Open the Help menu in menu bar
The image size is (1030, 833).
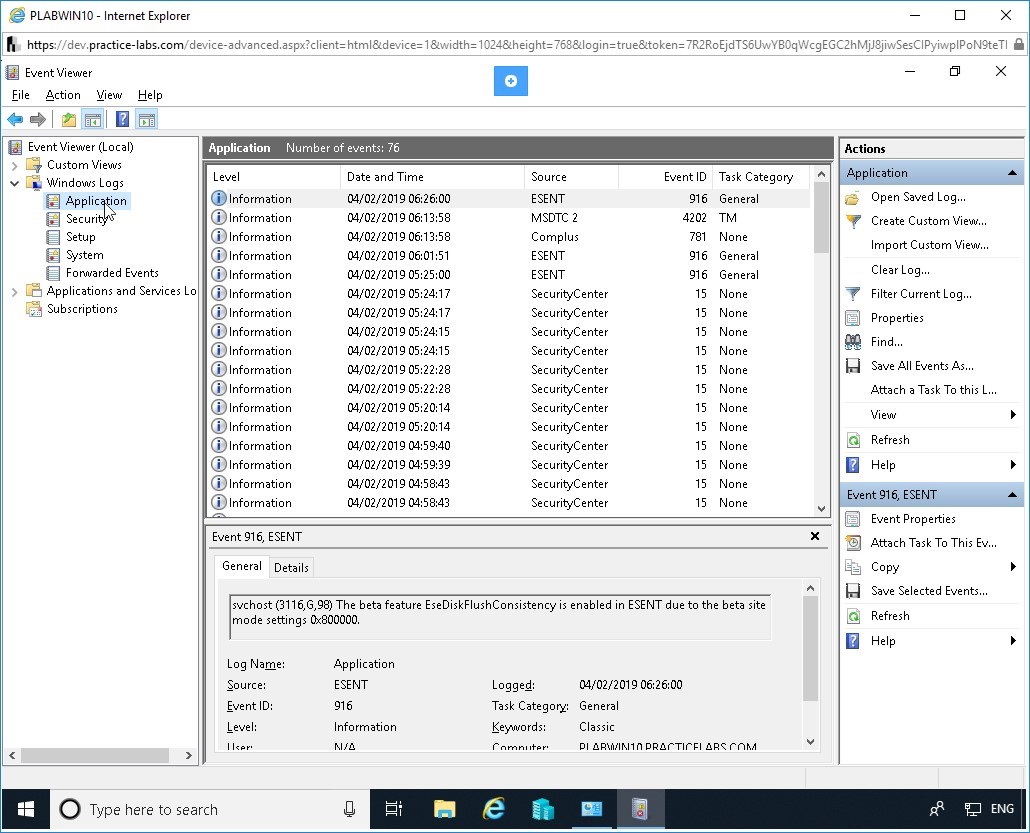(150, 95)
